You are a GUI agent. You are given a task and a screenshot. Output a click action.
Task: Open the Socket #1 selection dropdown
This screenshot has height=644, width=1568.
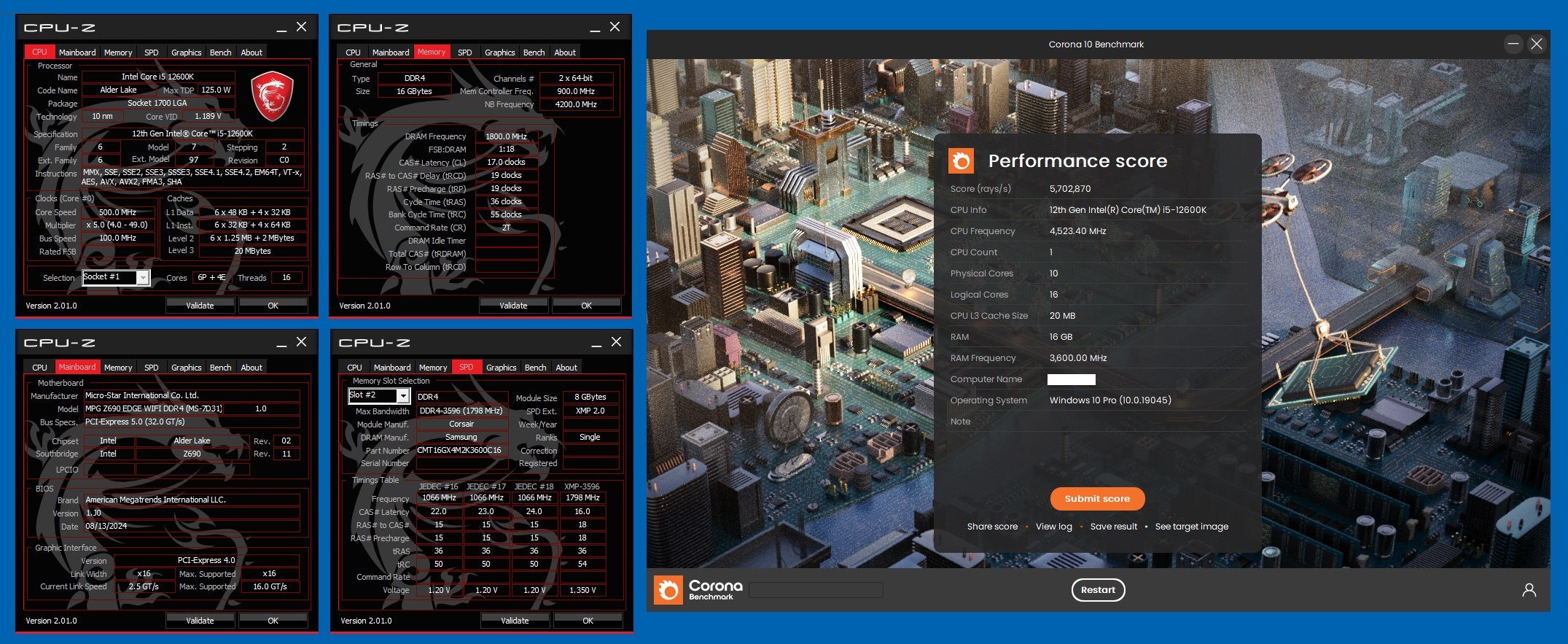coord(143,277)
